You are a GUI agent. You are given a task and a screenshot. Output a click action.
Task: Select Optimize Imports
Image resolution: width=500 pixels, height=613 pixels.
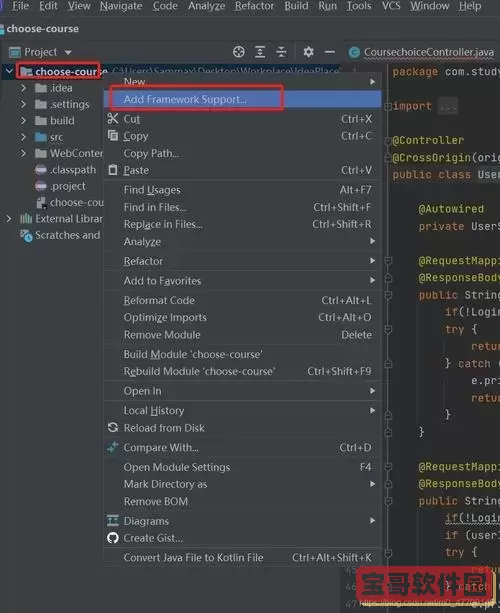pos(242,317)
